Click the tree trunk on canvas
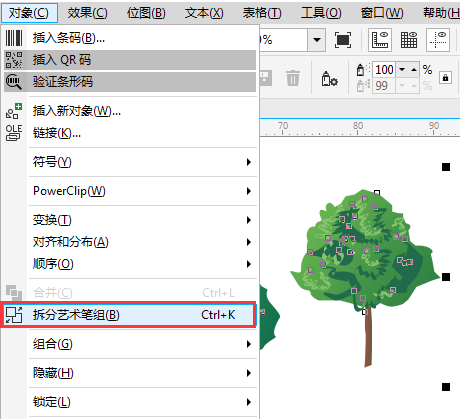The height and width of the screenshot is (419, 460). coord(368,340)
